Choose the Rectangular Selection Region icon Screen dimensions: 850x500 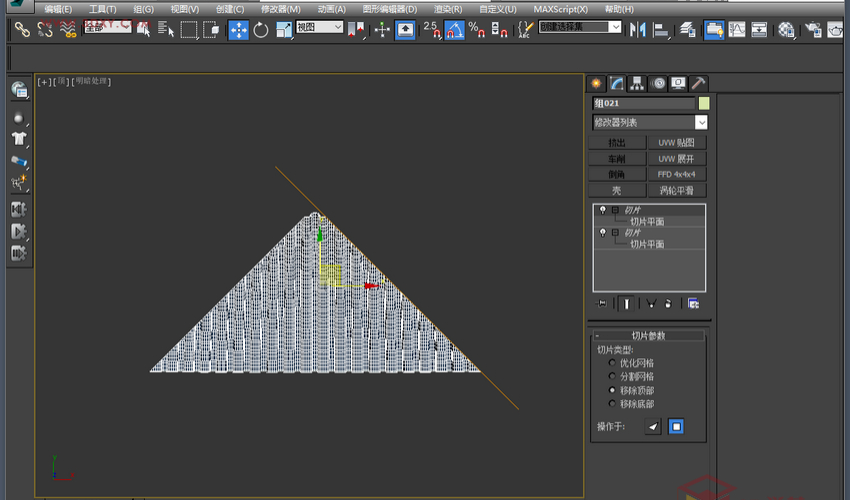[189, 29]
